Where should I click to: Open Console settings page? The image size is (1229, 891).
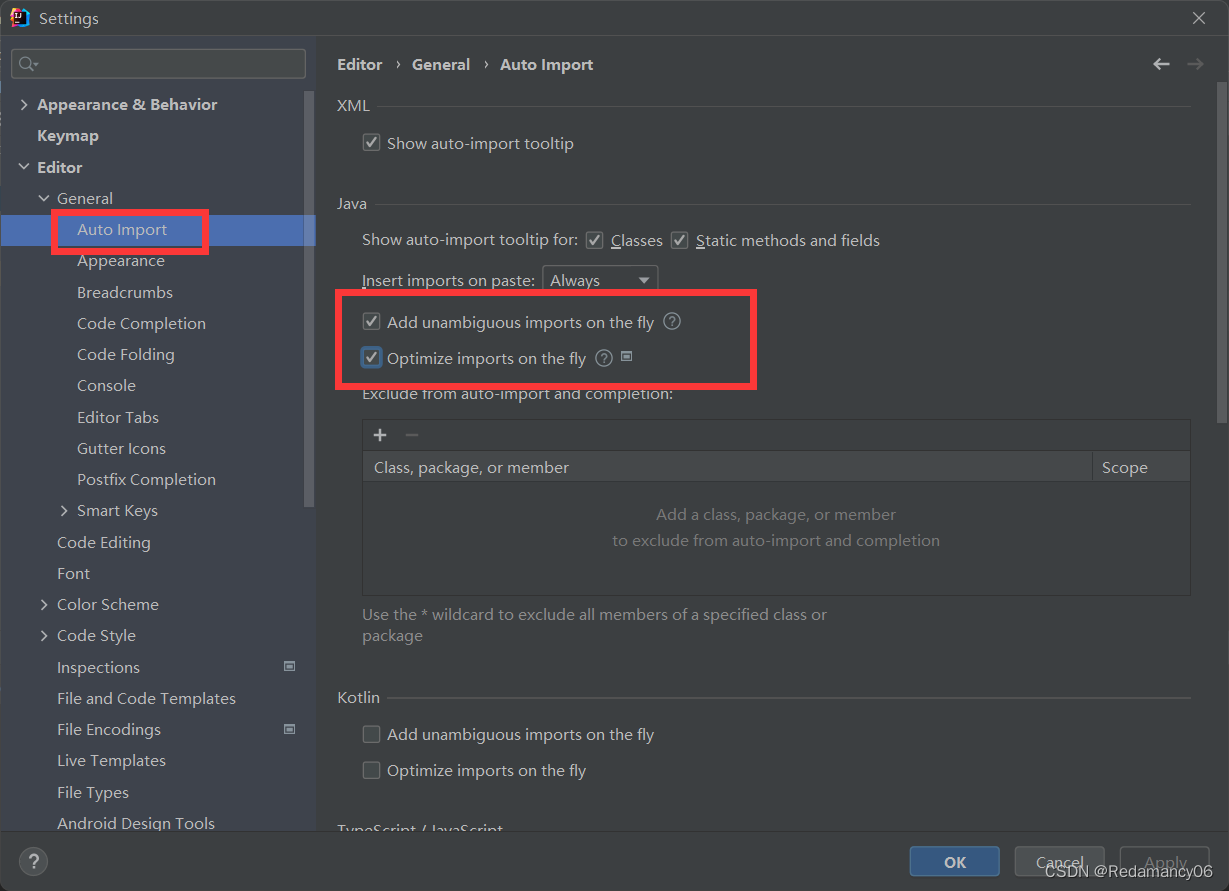tap(106, 385)
